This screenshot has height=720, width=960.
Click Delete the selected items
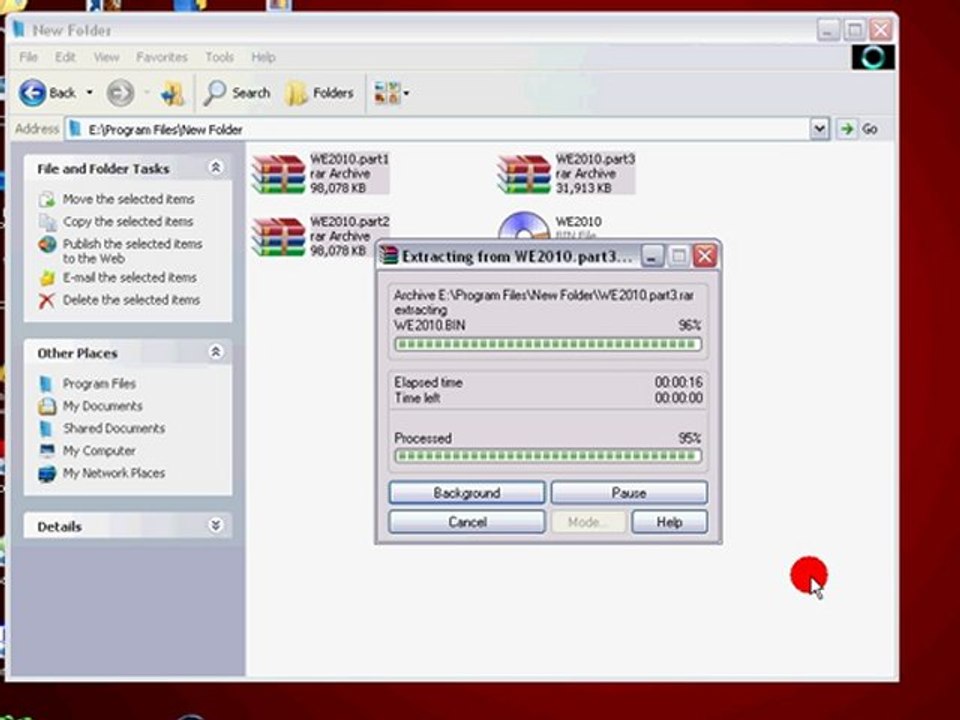tap(132, 300)
